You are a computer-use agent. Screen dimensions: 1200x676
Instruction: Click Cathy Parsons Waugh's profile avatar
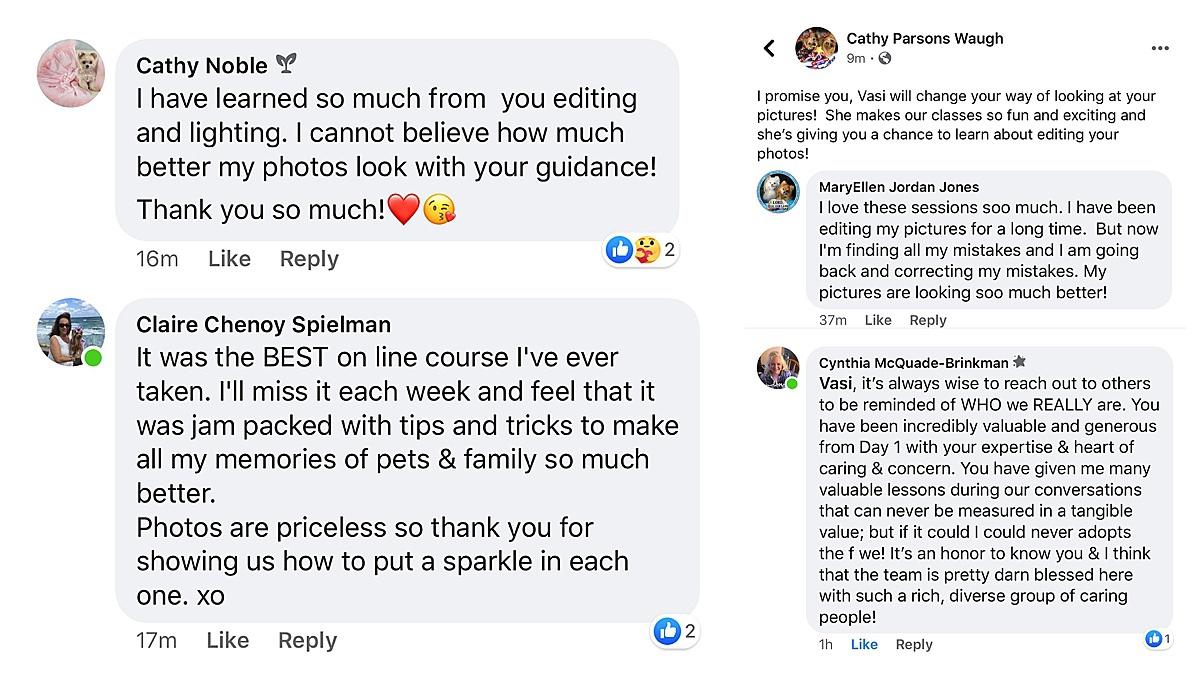[x=816, y=48]
